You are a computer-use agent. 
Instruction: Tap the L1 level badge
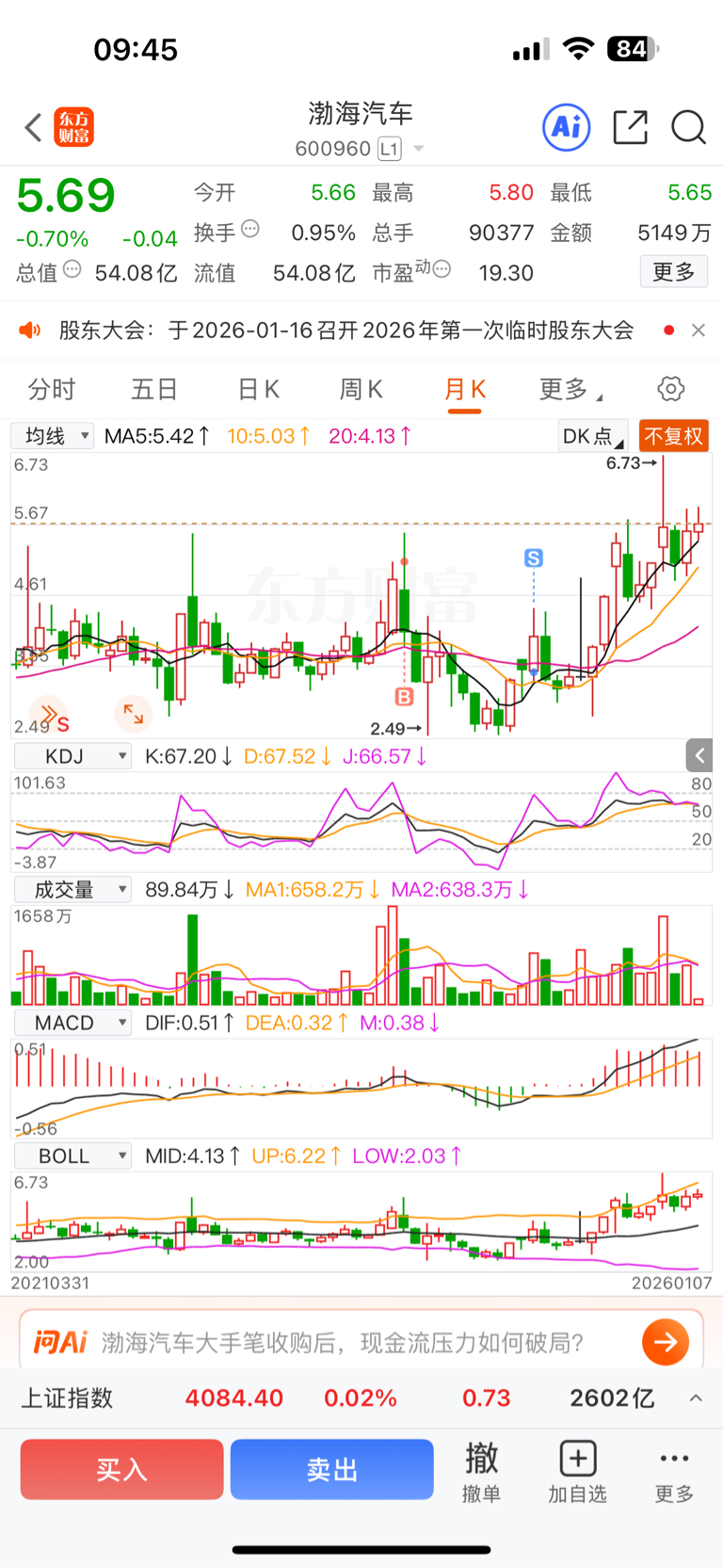(x=389, y=149)
